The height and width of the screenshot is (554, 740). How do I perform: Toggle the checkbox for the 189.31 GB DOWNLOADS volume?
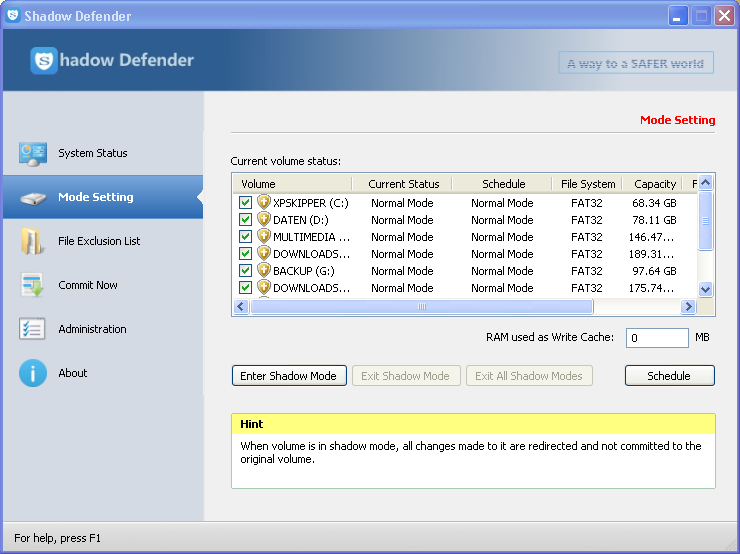coord(245,253)
